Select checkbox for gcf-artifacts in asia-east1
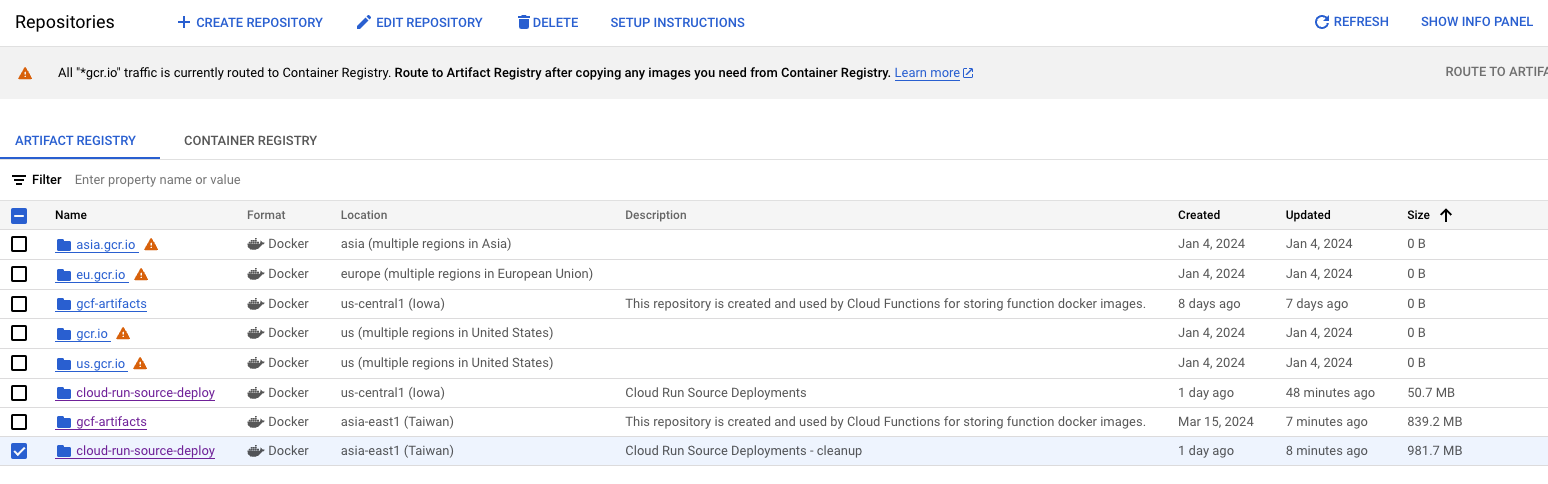This screenshot has height=484, width=1548. coord(19,422)
